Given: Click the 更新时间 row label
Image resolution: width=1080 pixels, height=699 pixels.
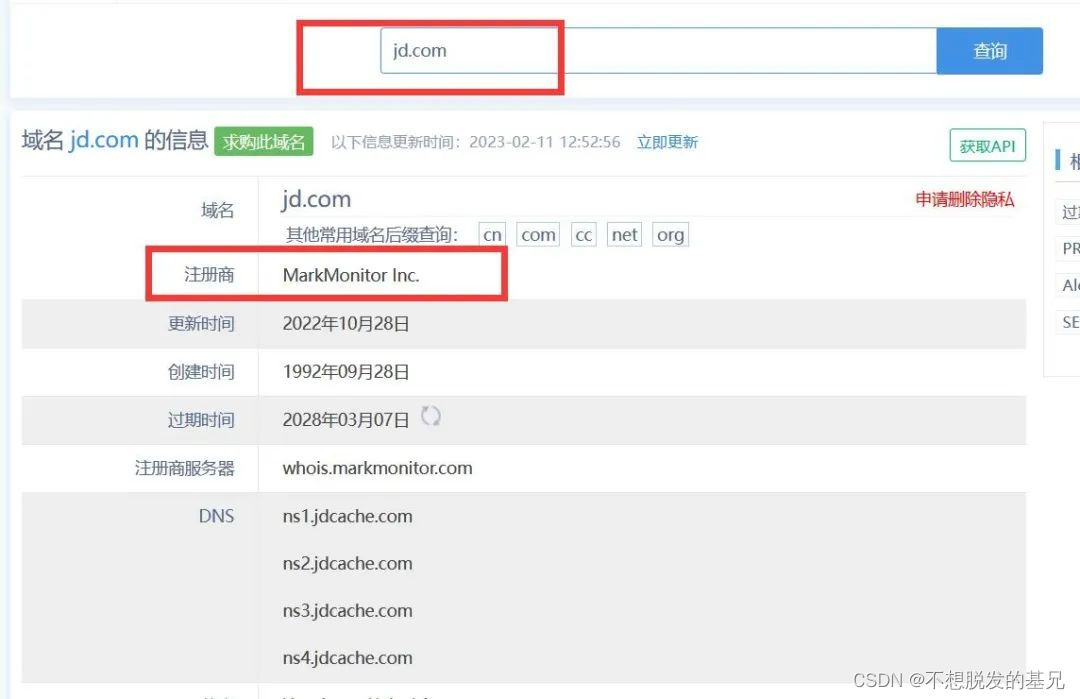Looking at the screenshot, I should pyautogui.click(x=201, y=324).
